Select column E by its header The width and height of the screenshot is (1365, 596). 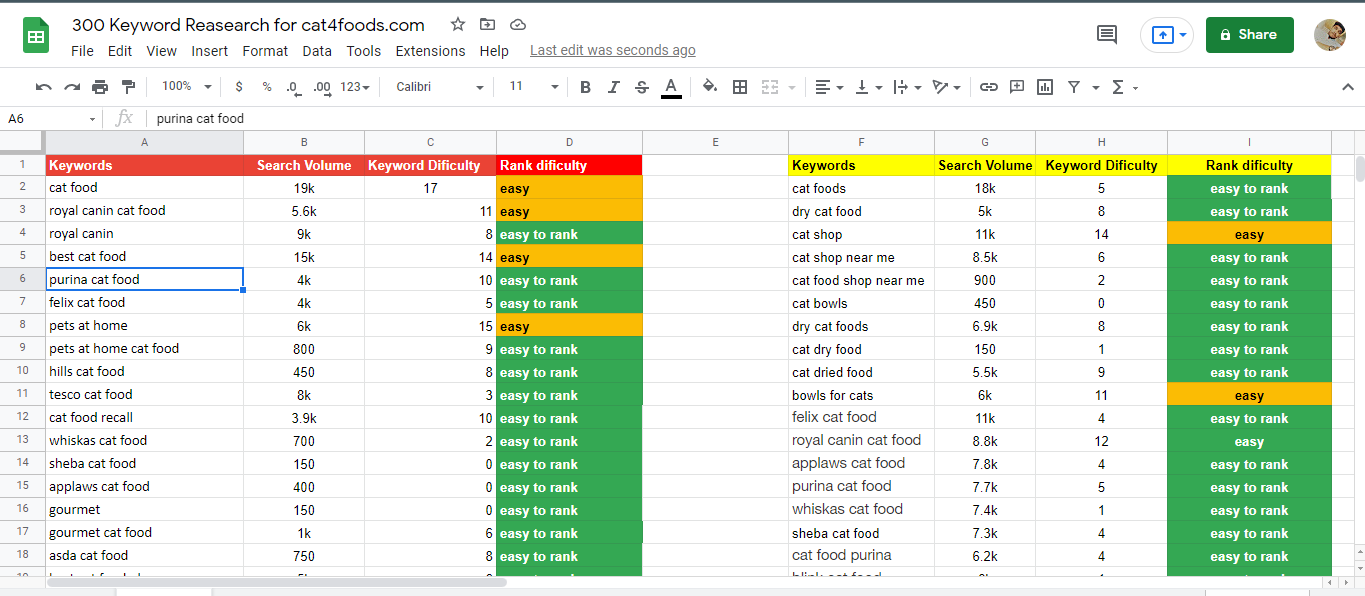pos(715,142)
